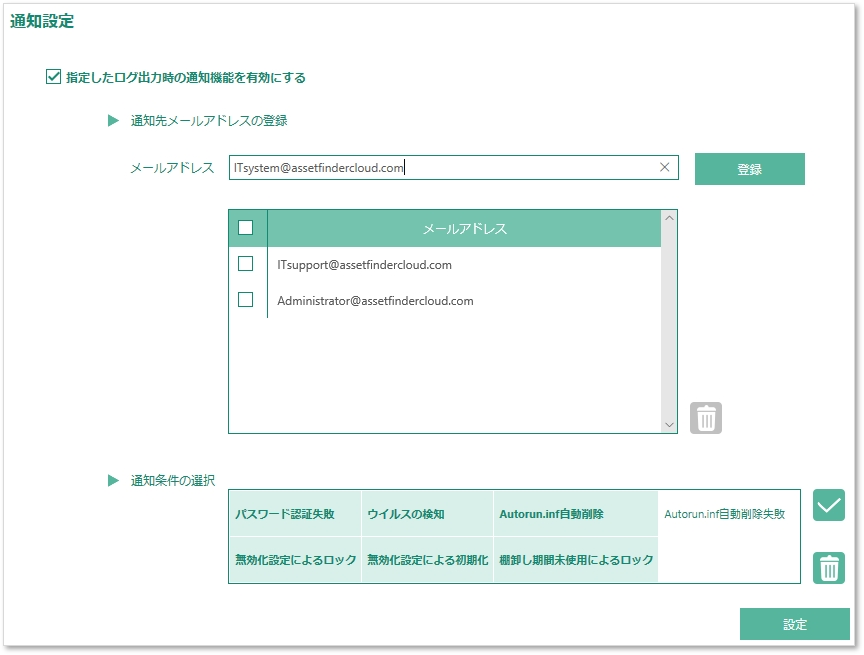Click the メールアドレス column header

pos(464,229)
